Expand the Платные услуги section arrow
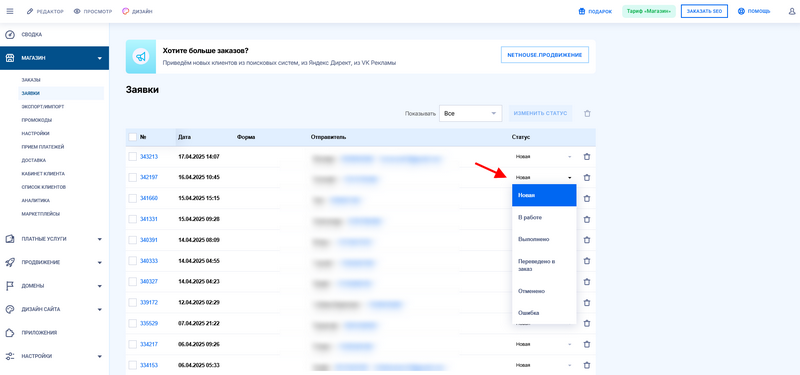Screen dimensions: 800x375 point(100,239)
